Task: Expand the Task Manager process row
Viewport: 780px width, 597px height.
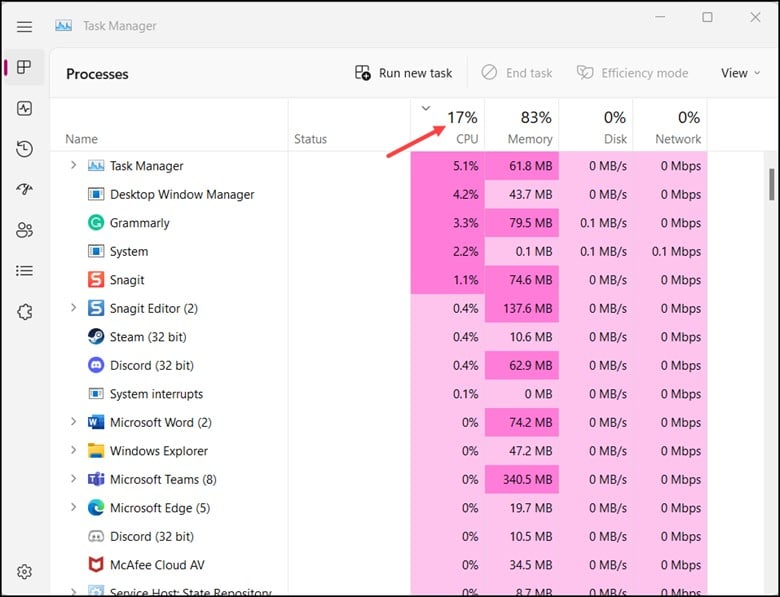Action: [x=73, y=166]
